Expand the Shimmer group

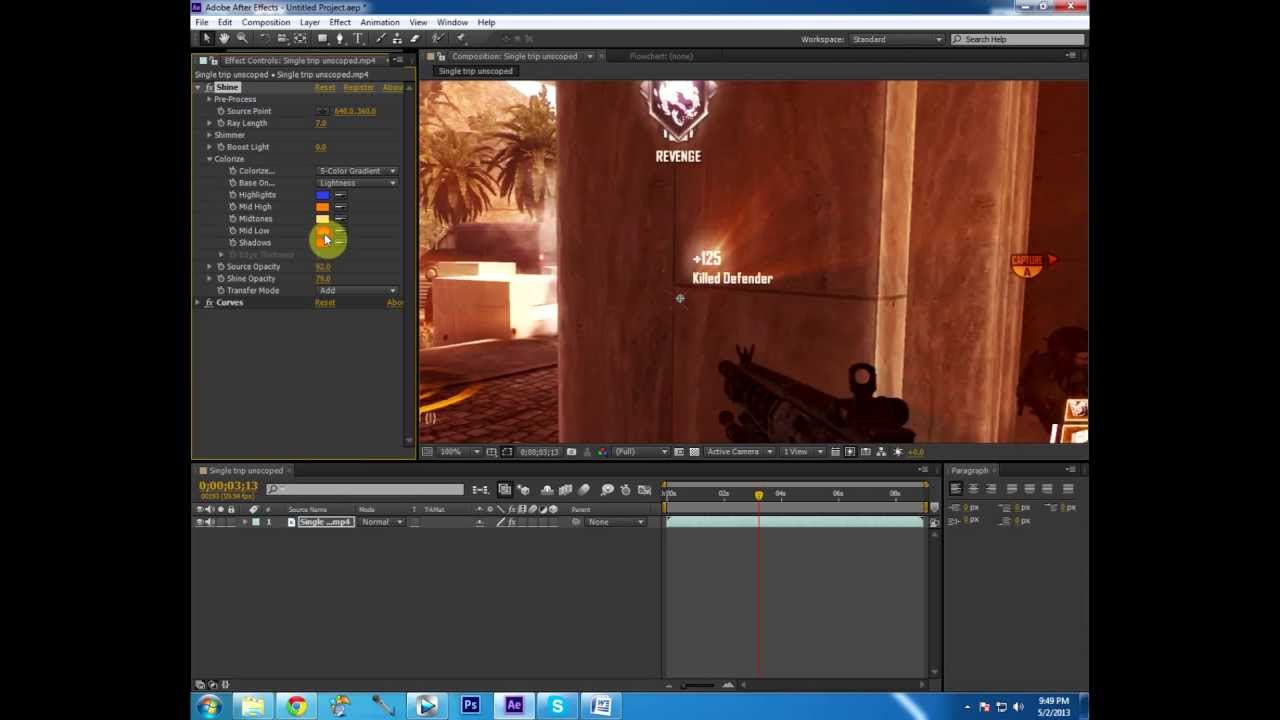click(209, 135)
